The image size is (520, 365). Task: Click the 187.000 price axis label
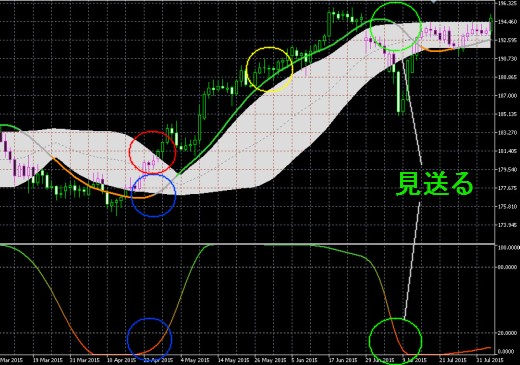(507, 96)
